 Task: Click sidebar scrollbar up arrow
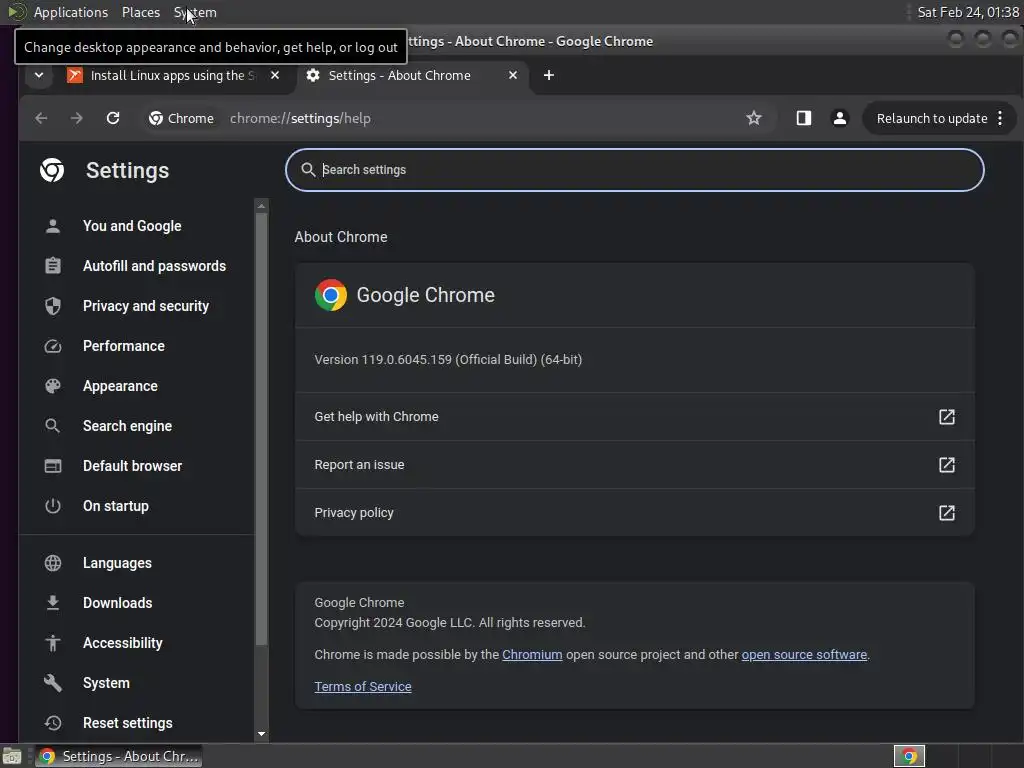[261, 206]
